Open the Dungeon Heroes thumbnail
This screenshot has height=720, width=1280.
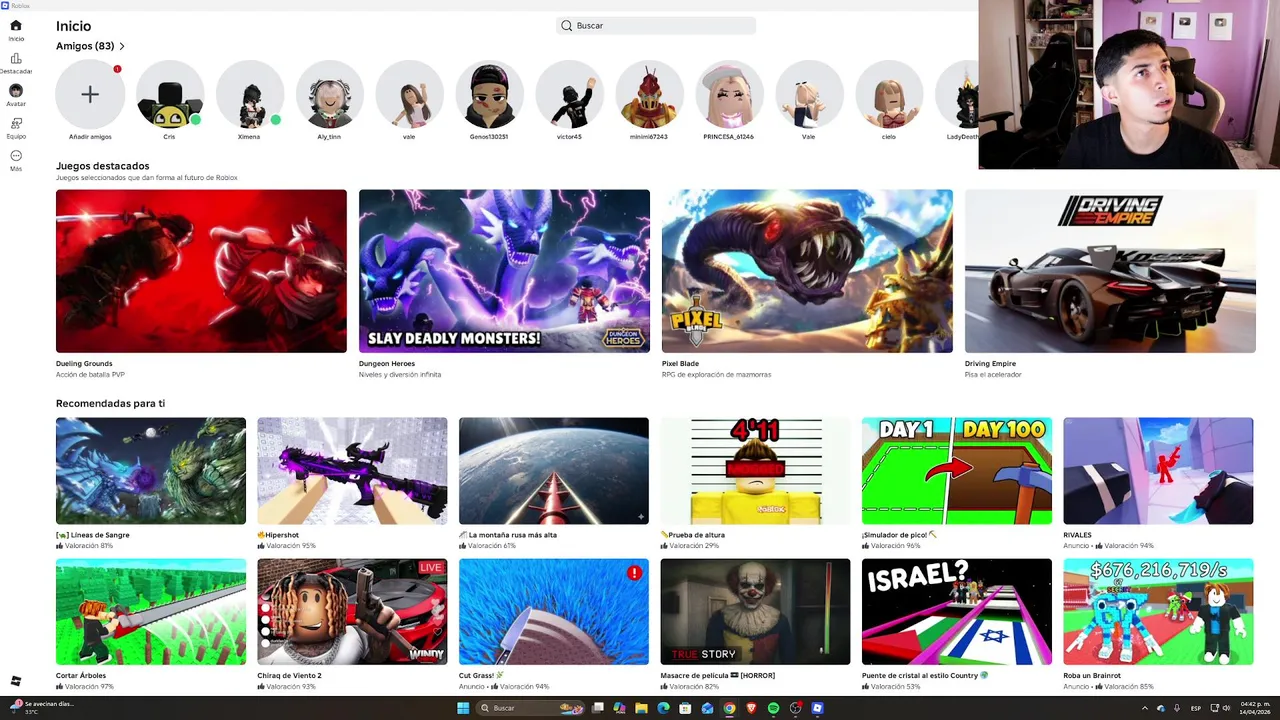[x=504, y=271]
